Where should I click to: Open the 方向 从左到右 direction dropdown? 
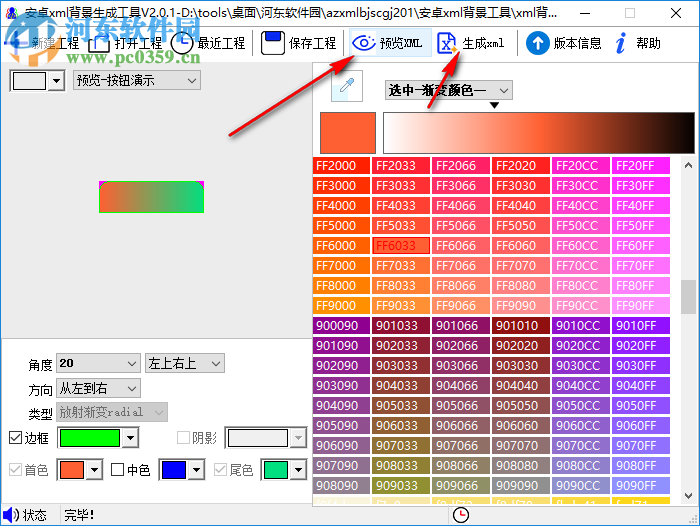point(98,388)
